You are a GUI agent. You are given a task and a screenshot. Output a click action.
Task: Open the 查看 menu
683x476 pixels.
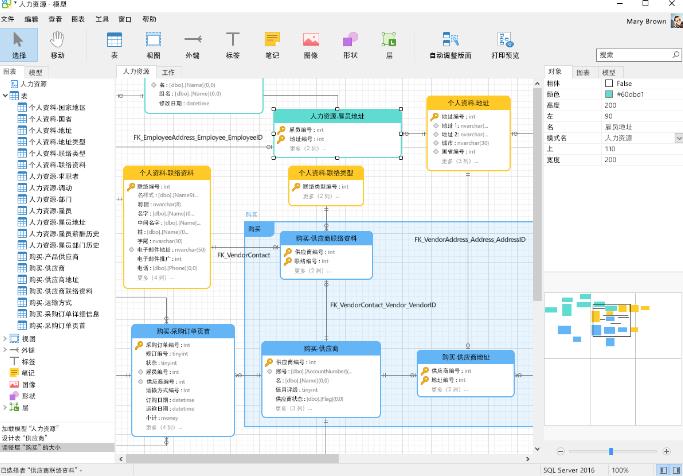click(55, 19)
